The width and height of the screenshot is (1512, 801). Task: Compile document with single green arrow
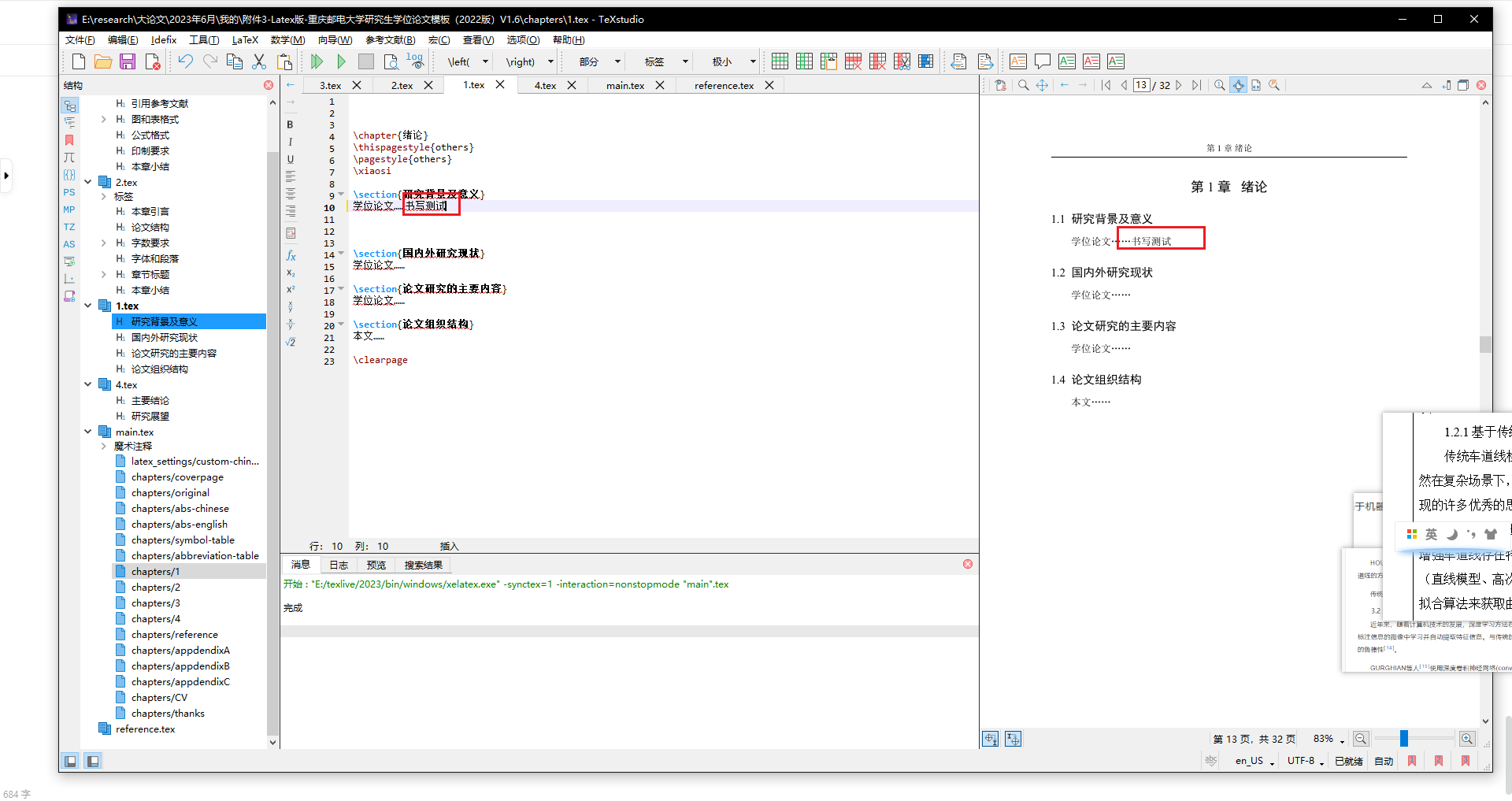pos(341,61)
